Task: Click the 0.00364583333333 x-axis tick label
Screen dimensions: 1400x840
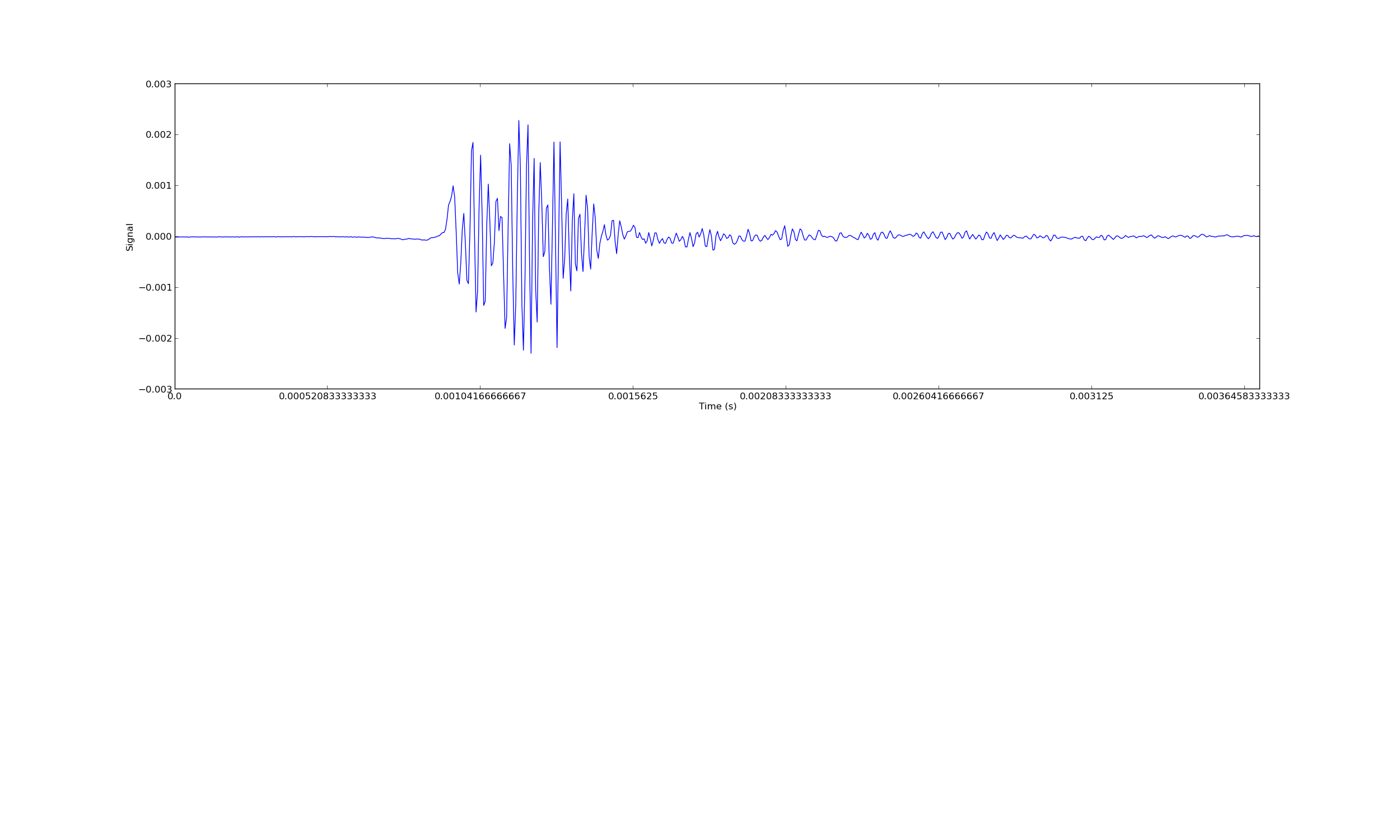Action: (x=1244, y=396)
